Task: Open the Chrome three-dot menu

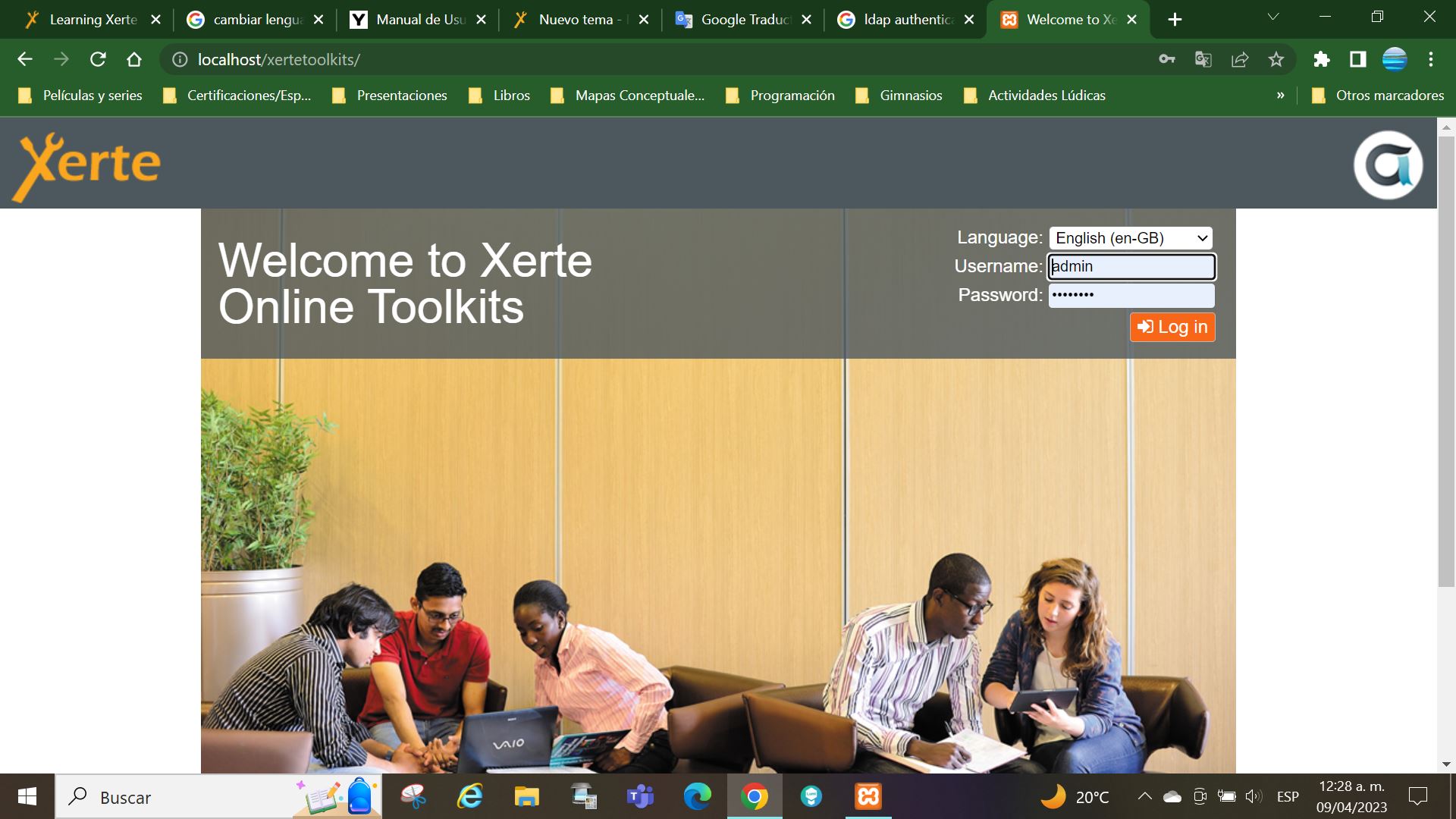Action: (x=1431, y=59)
